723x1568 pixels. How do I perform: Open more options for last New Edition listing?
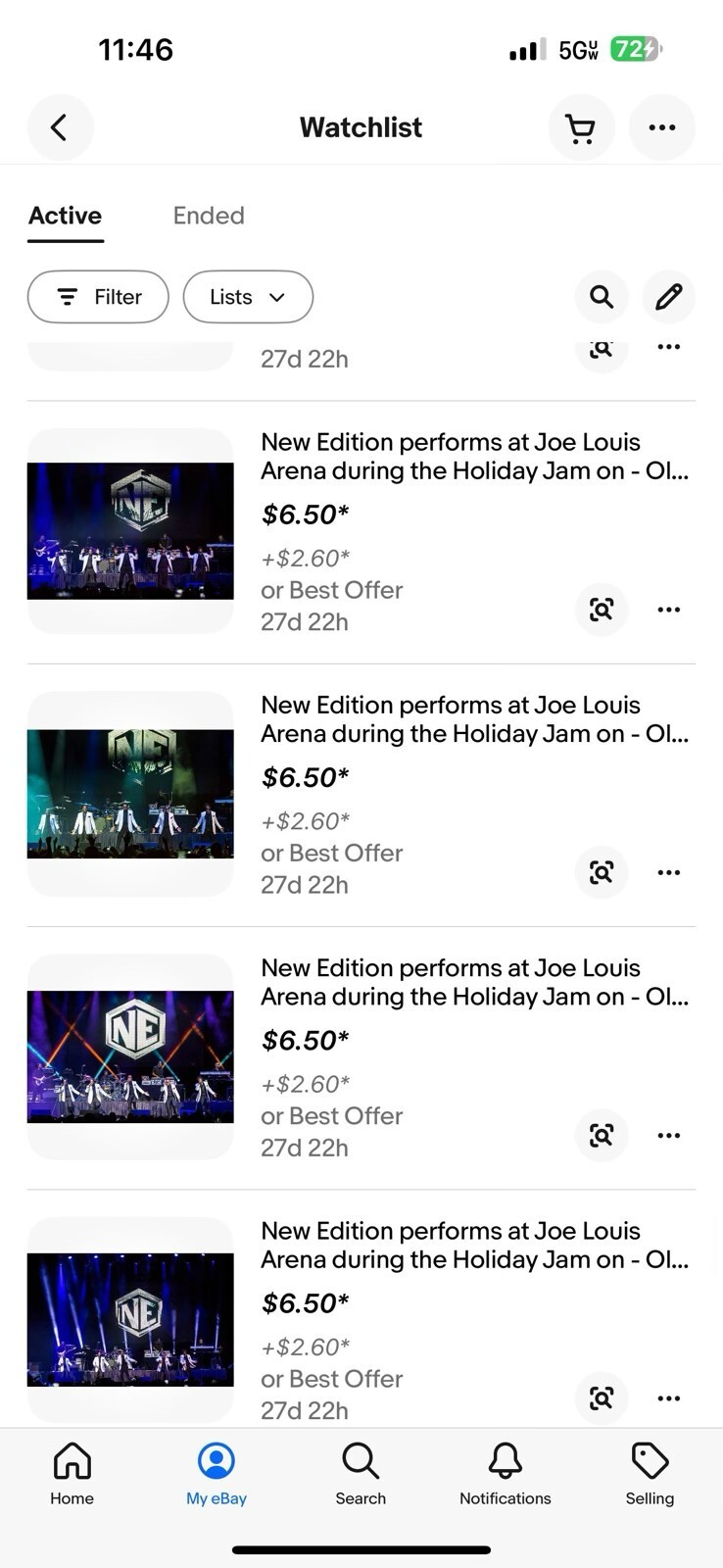click(x=669, y=1398)
